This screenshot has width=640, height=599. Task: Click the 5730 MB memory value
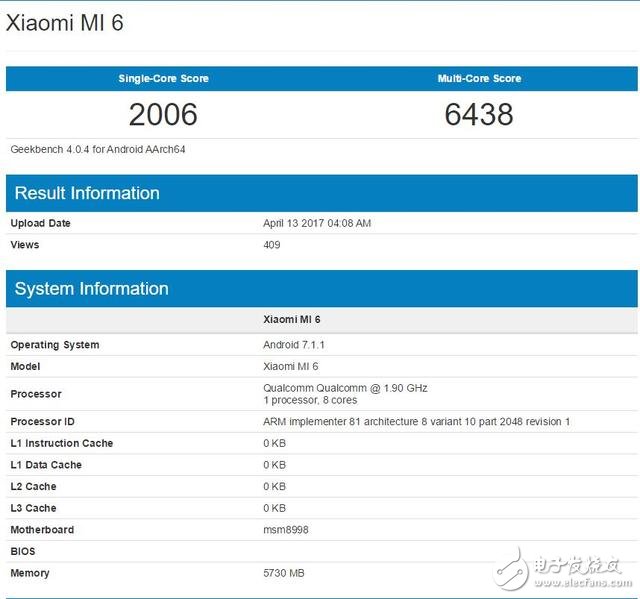283,573
